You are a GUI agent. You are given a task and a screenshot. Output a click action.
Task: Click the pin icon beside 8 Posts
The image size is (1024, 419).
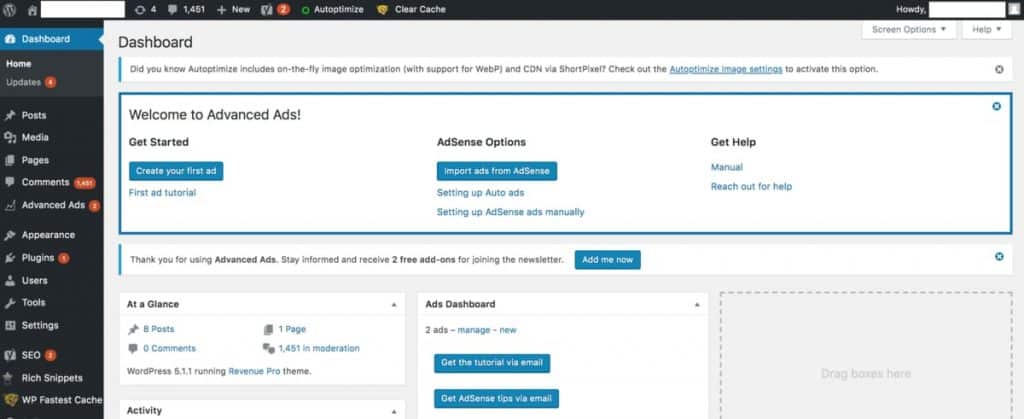click(x=133, y=330)
